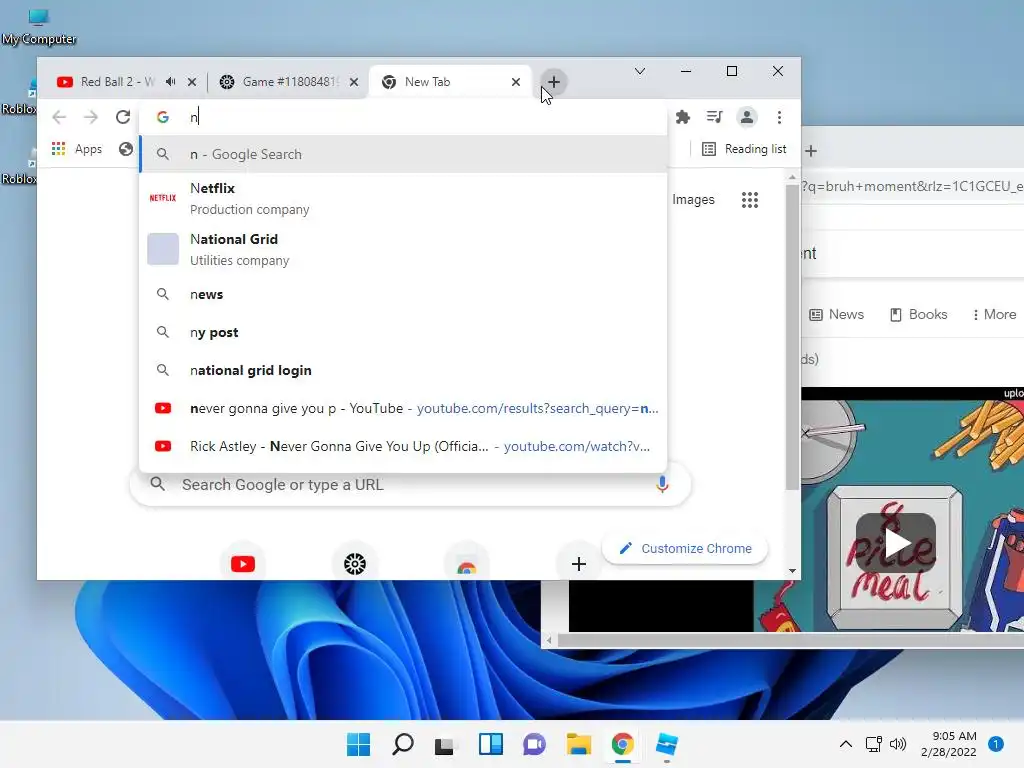Open the game wheel shortcut tile
This screenshot has width=1024, height=768.
coord(355,564)
